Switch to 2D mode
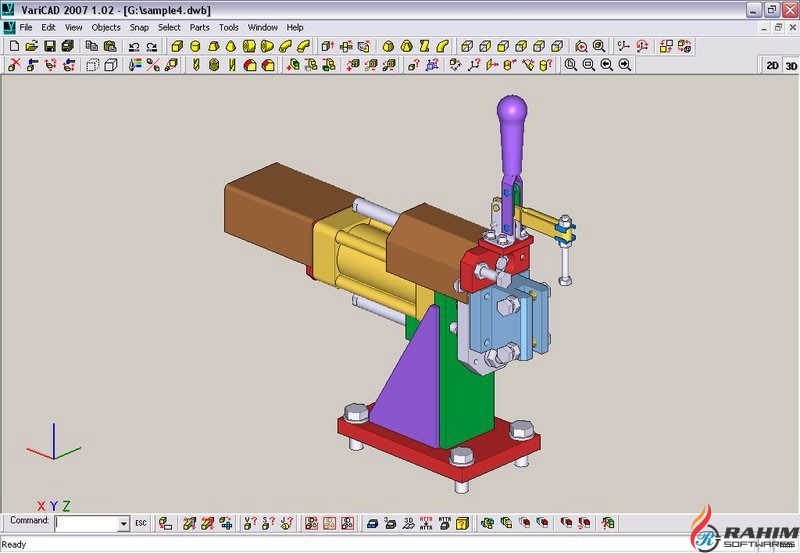800x553 pixels. [772, 65]
